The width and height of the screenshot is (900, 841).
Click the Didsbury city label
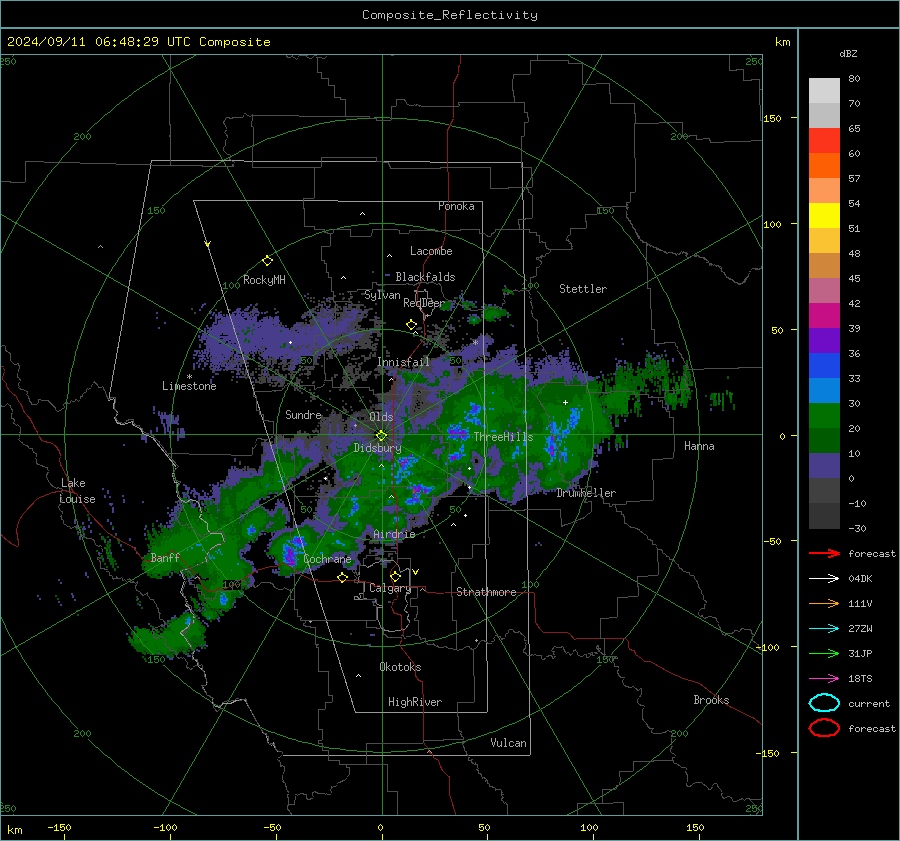(x=377, y=448)
